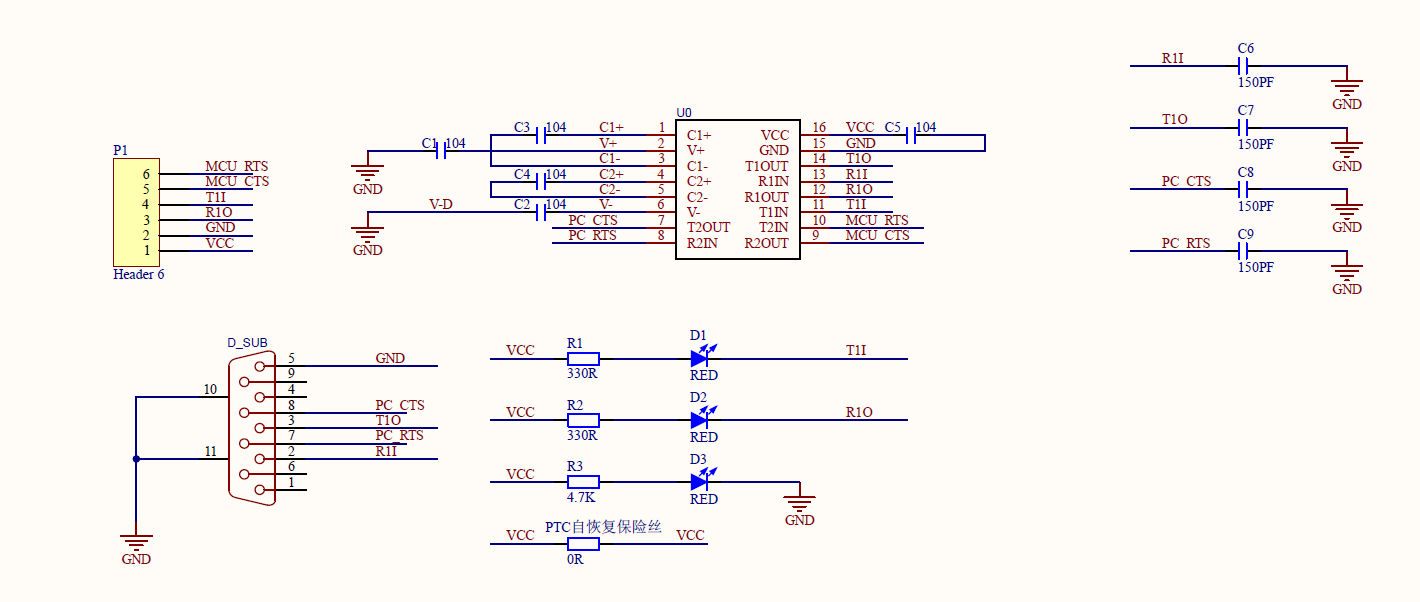Screen dimensions: 1420x602
Task: Select the 'D_SUB' designator text
Action: tap(247, 343)
